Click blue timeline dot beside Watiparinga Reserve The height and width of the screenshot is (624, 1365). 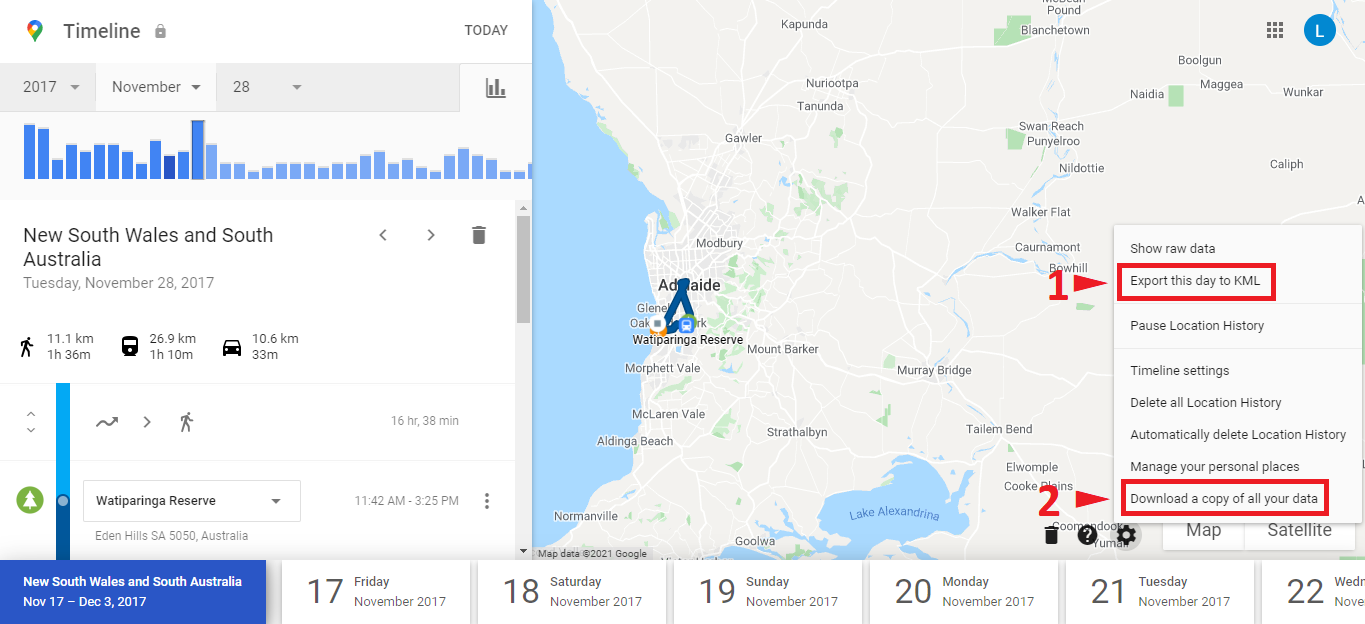click(x=63, y=500)
